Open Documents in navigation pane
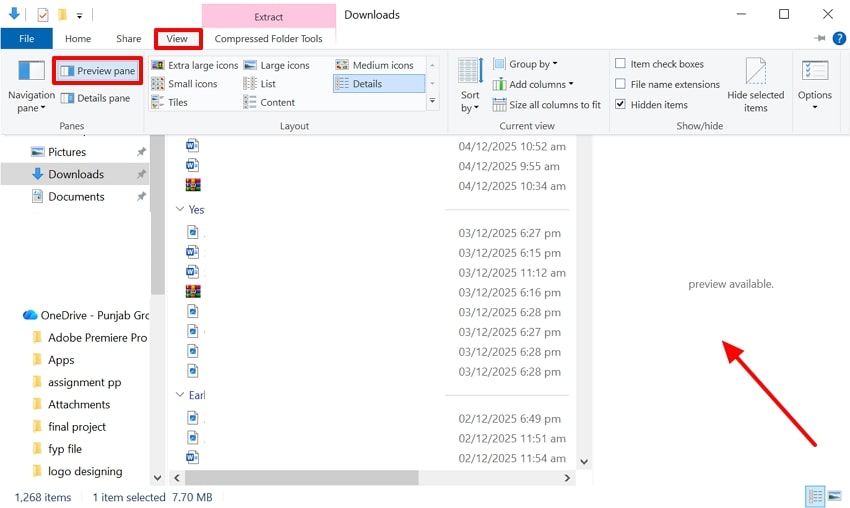850x508 pixels. (x=75, y=196)
